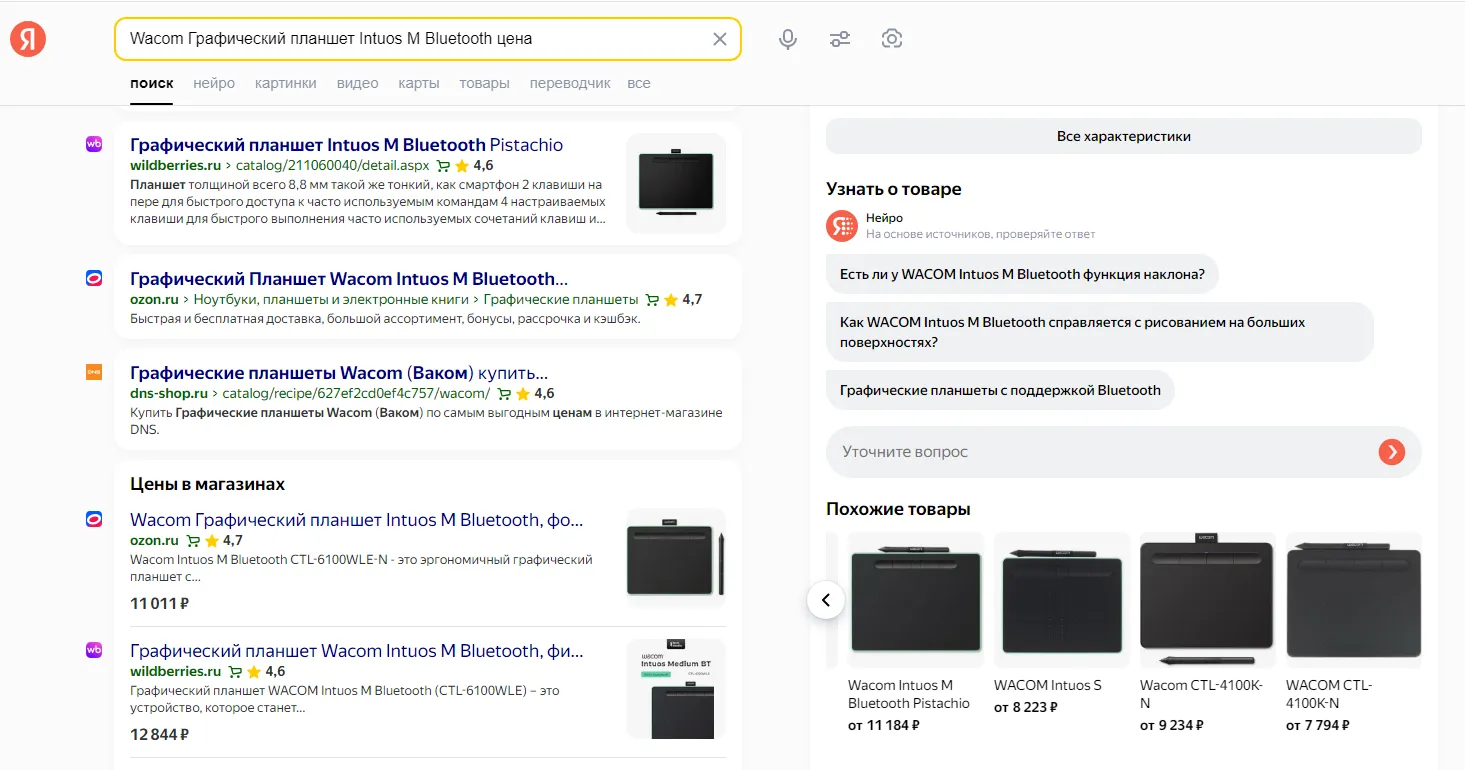The height and width of the screenshot is (770, 1465).
Task: Ask about drawing on large surfaces suggestion
Action: point(1100,332)
